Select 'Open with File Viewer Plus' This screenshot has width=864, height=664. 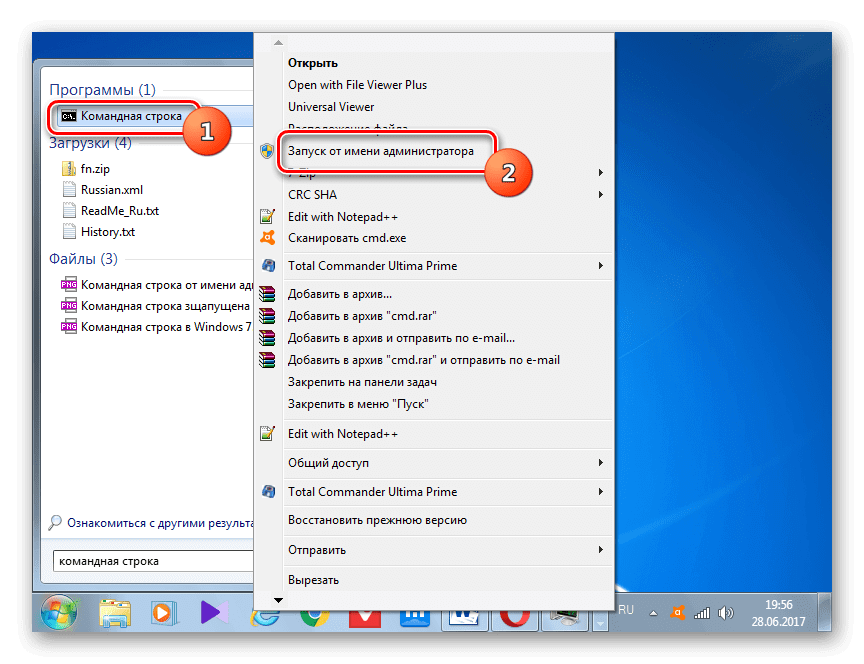coord(357,85)
